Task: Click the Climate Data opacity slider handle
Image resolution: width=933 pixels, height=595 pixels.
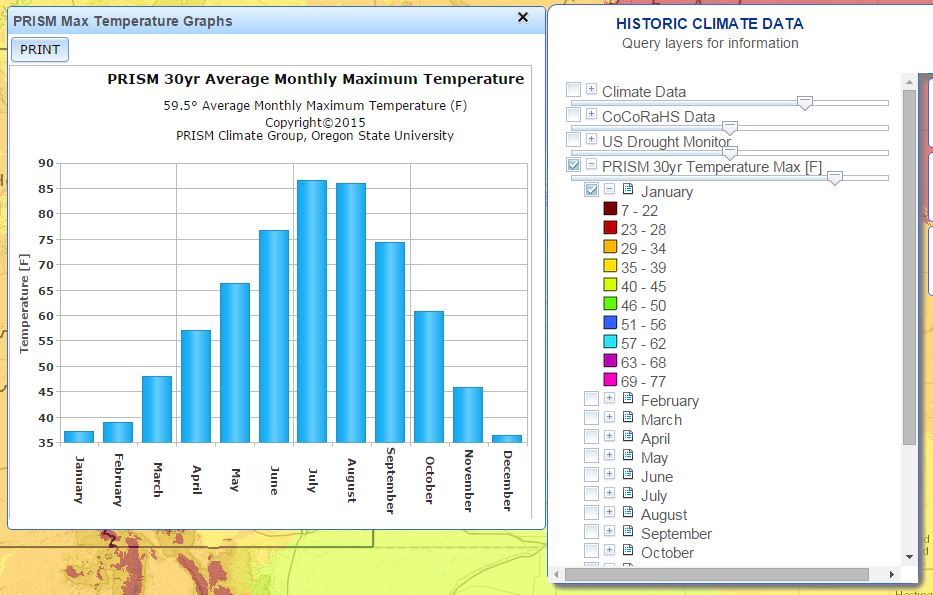Action: (804, 102)
